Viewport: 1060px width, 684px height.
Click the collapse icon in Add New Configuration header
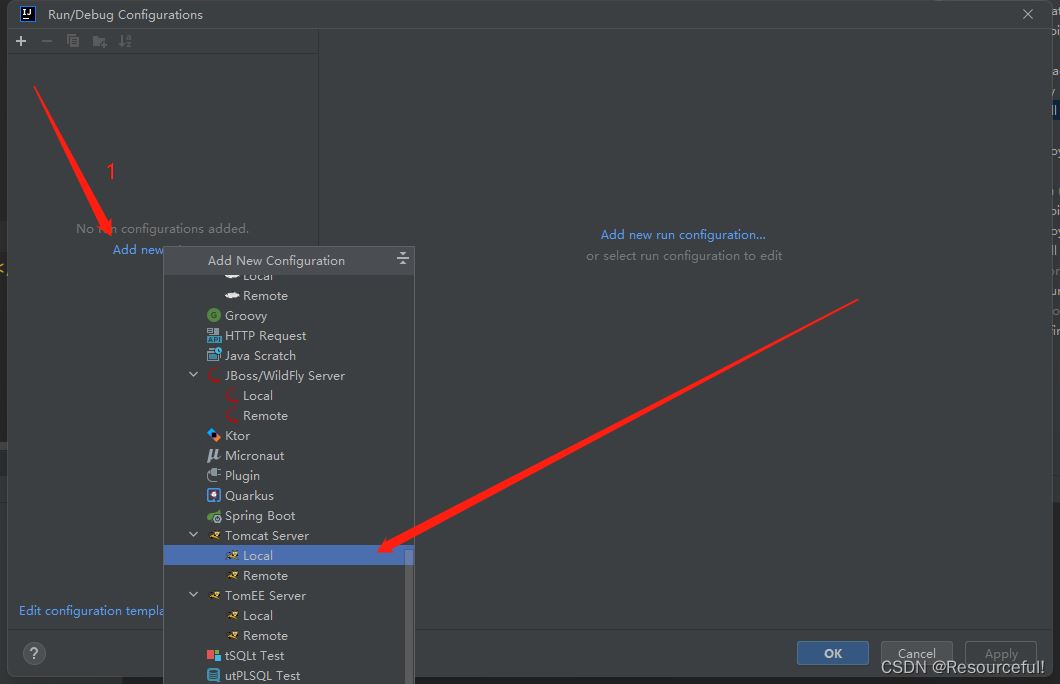(x=402, y=259)
